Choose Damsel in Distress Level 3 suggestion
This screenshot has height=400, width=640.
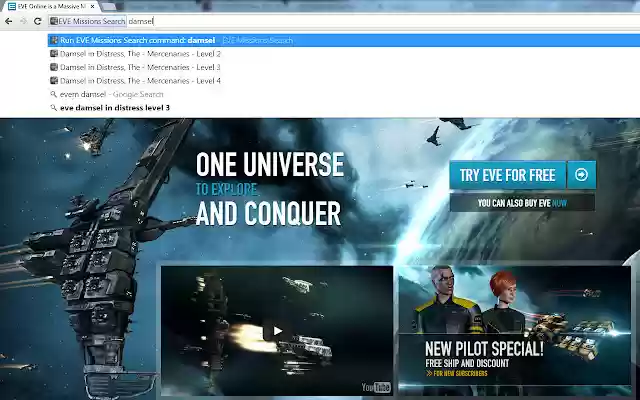(x=344, y=67)
